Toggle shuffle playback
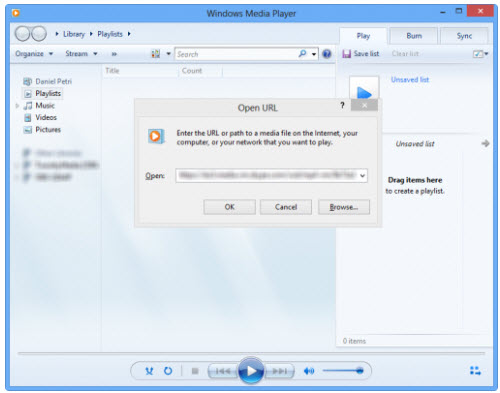Screen dimensions: 500x393 (149, 371)
